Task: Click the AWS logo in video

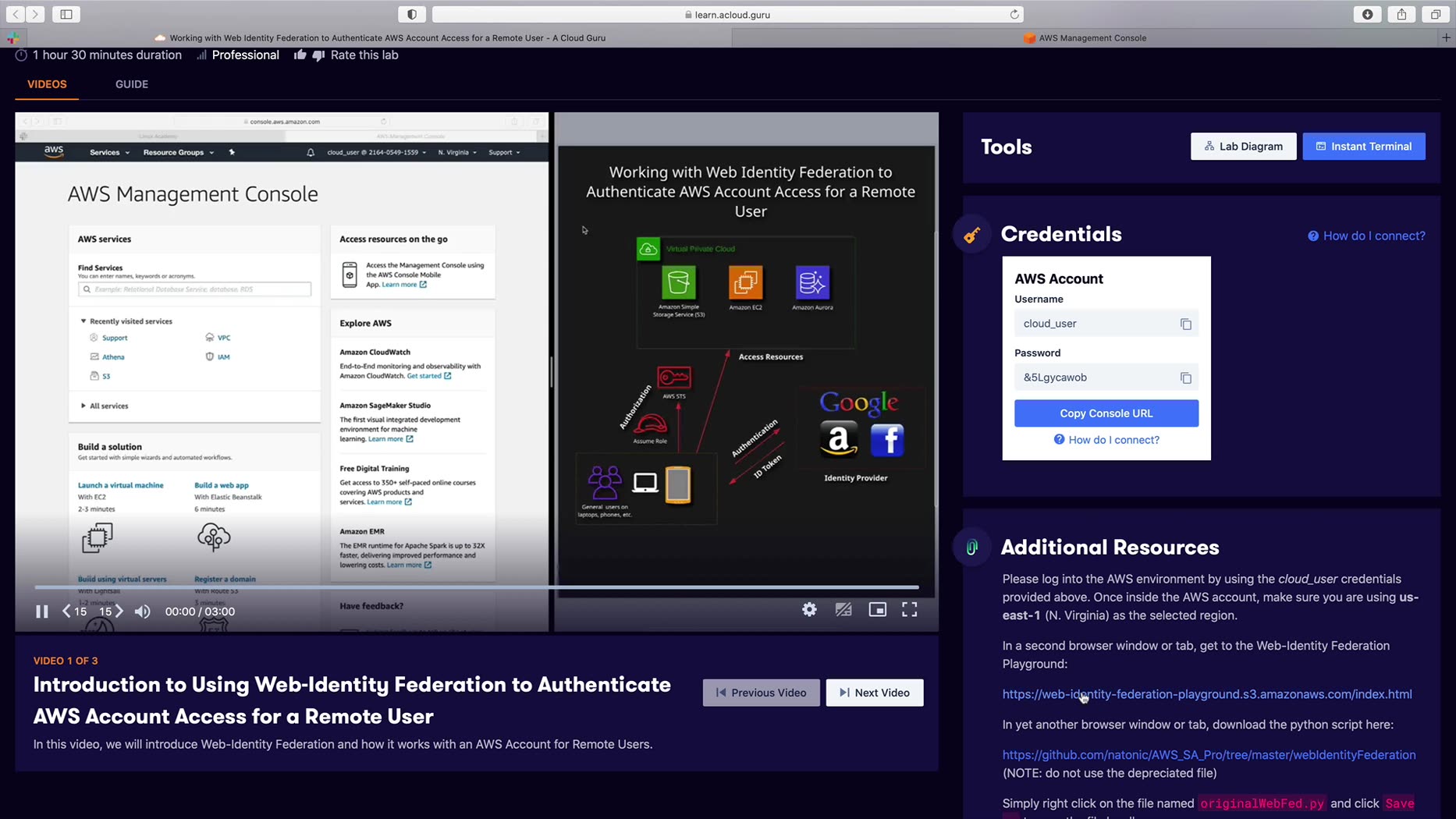Action: tap(54, 151)
